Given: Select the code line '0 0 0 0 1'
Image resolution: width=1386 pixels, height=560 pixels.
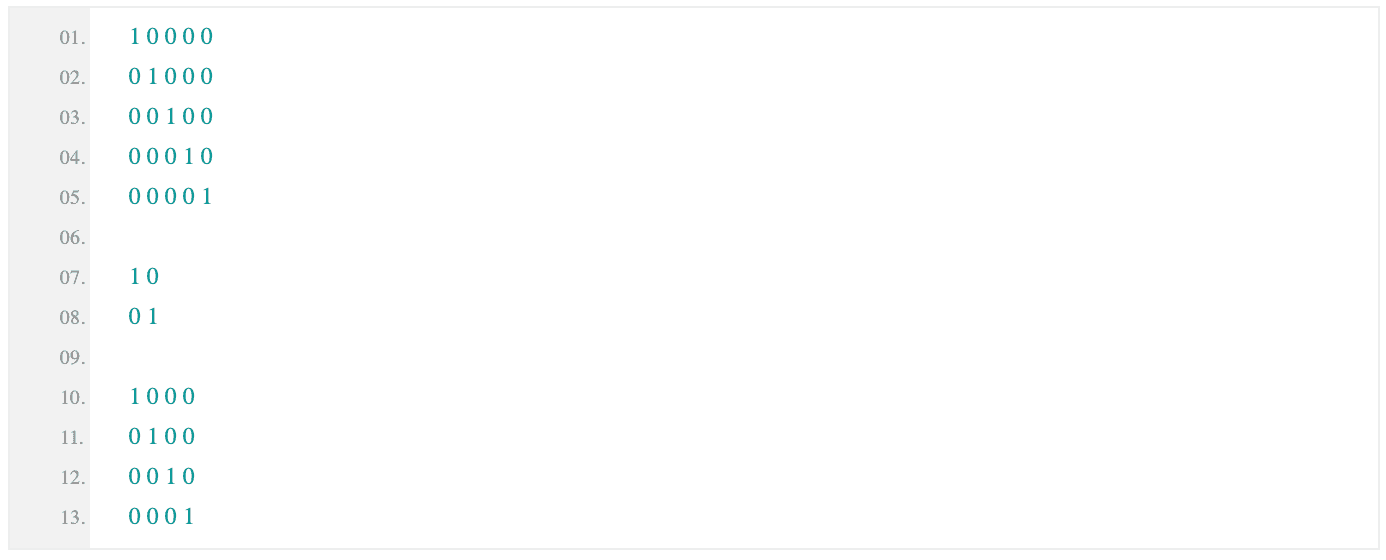Looking at the screenshot, I should point(171,197).
